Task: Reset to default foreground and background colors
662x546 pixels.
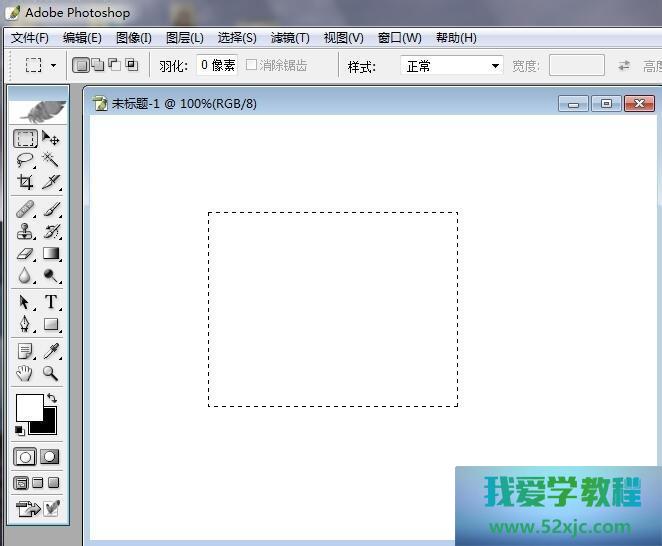Action: coord(20,430)
